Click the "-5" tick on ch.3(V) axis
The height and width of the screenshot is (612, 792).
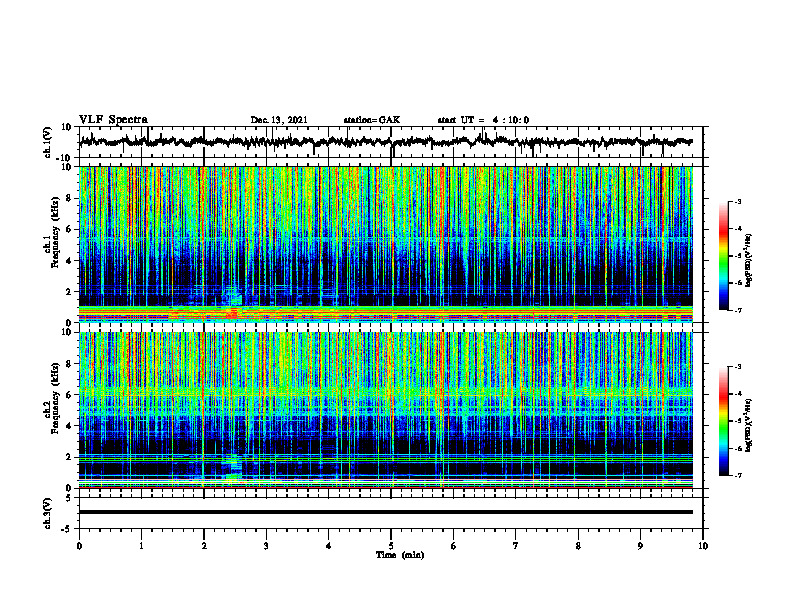(68, 529)
